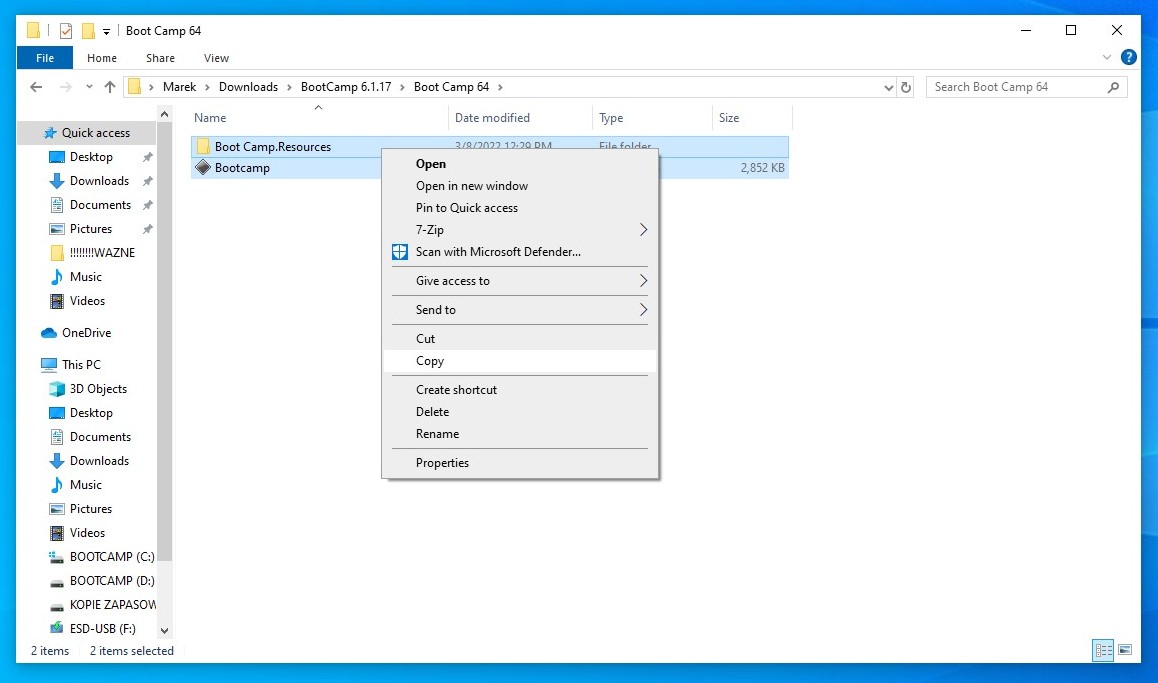Choose Rename from the context menu

click(x=520, y=434)
